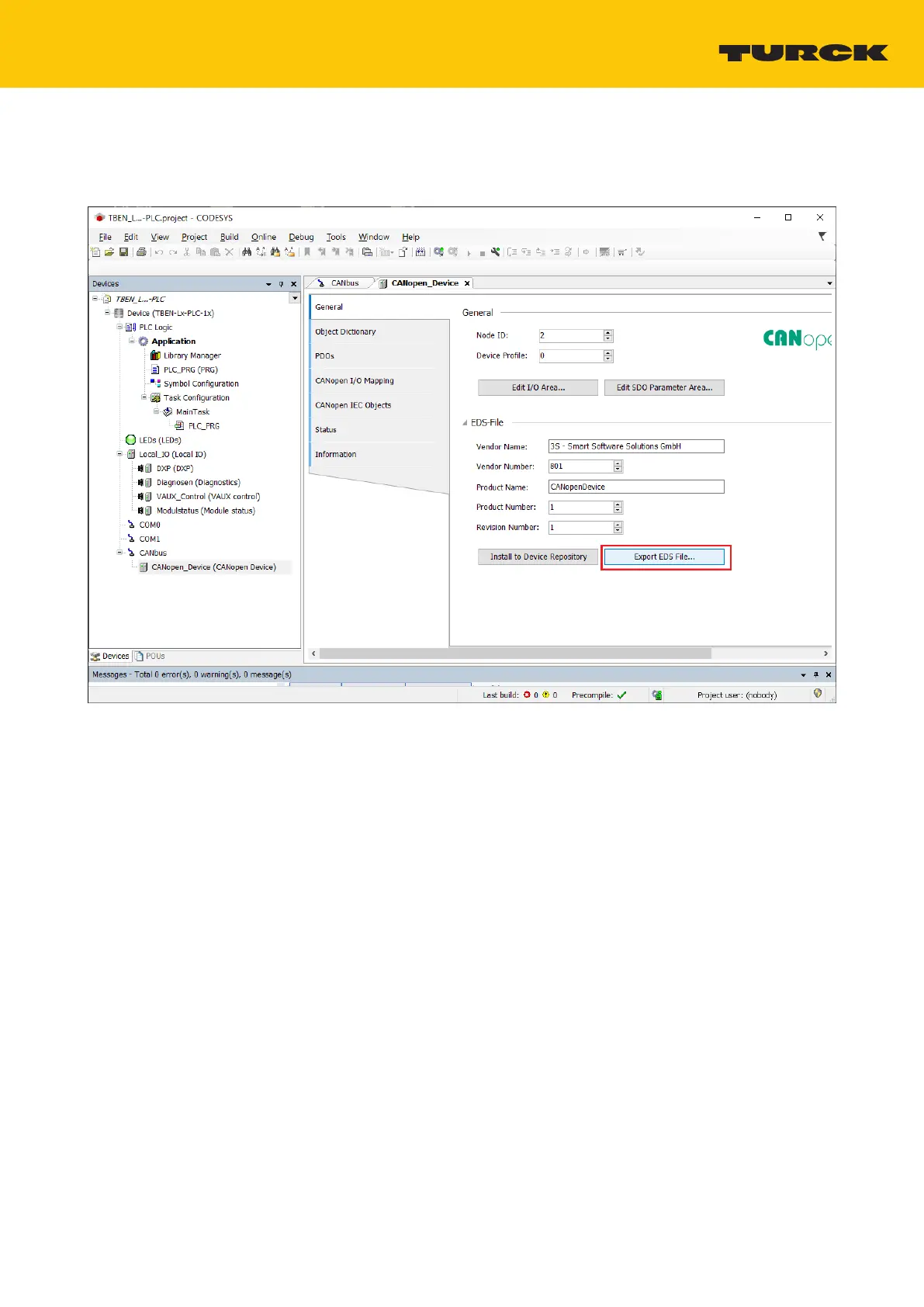
Task: Click the Copy icon in toolbar
Action: tap(200, 252)
